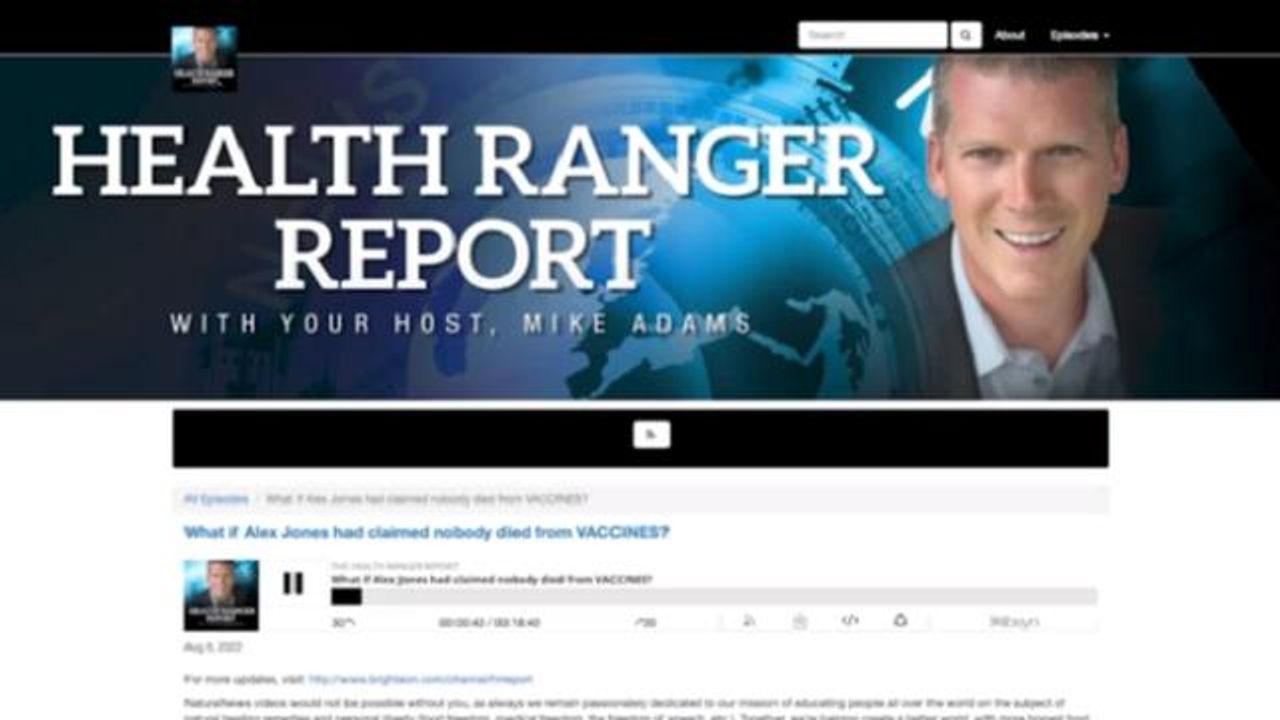Click the search magnifier button
The height and width of the screenshot is (720, 1280).
point(965,35)
